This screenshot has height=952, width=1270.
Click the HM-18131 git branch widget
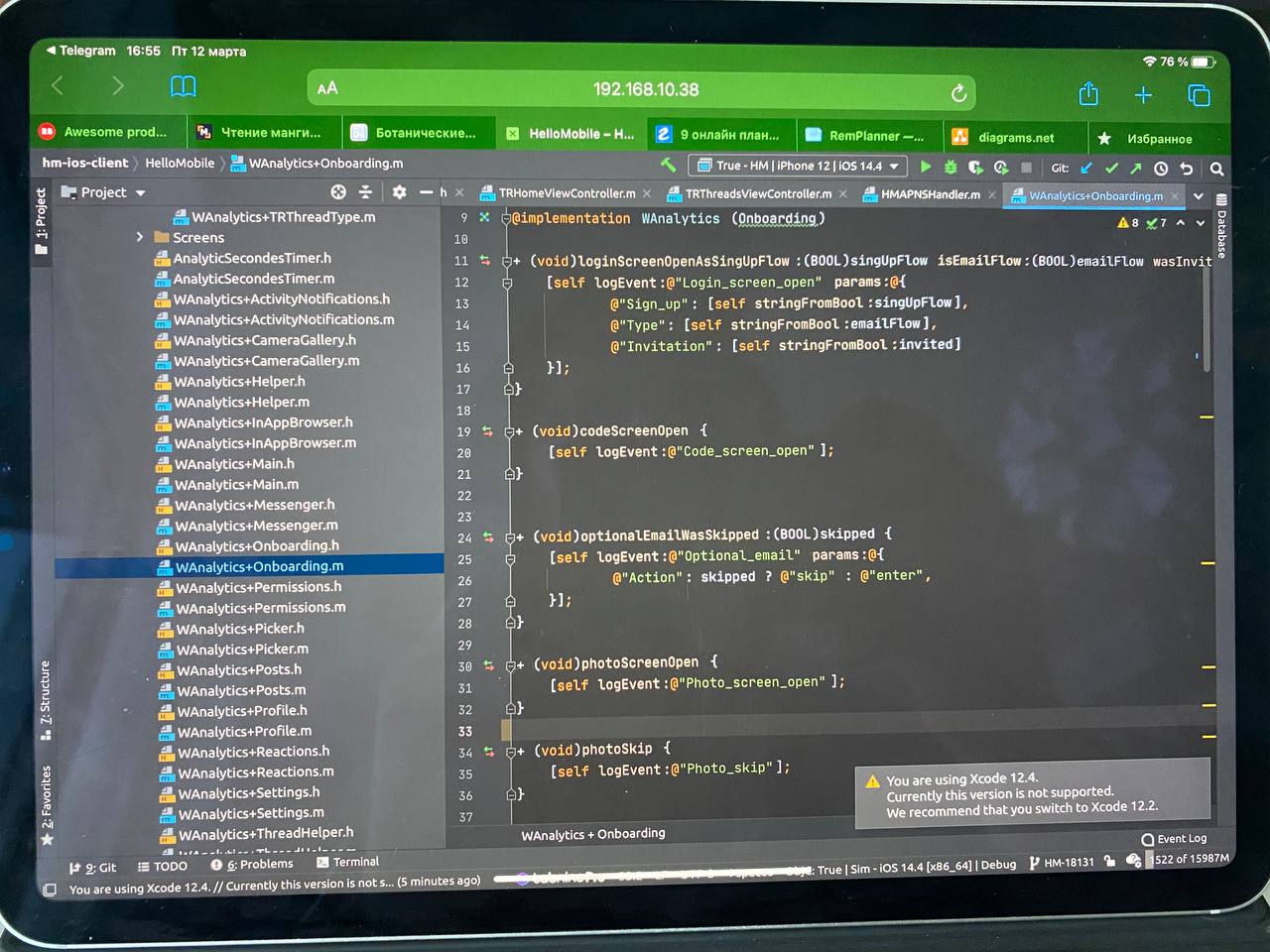pyautogui.click(x=1061, y=863)
